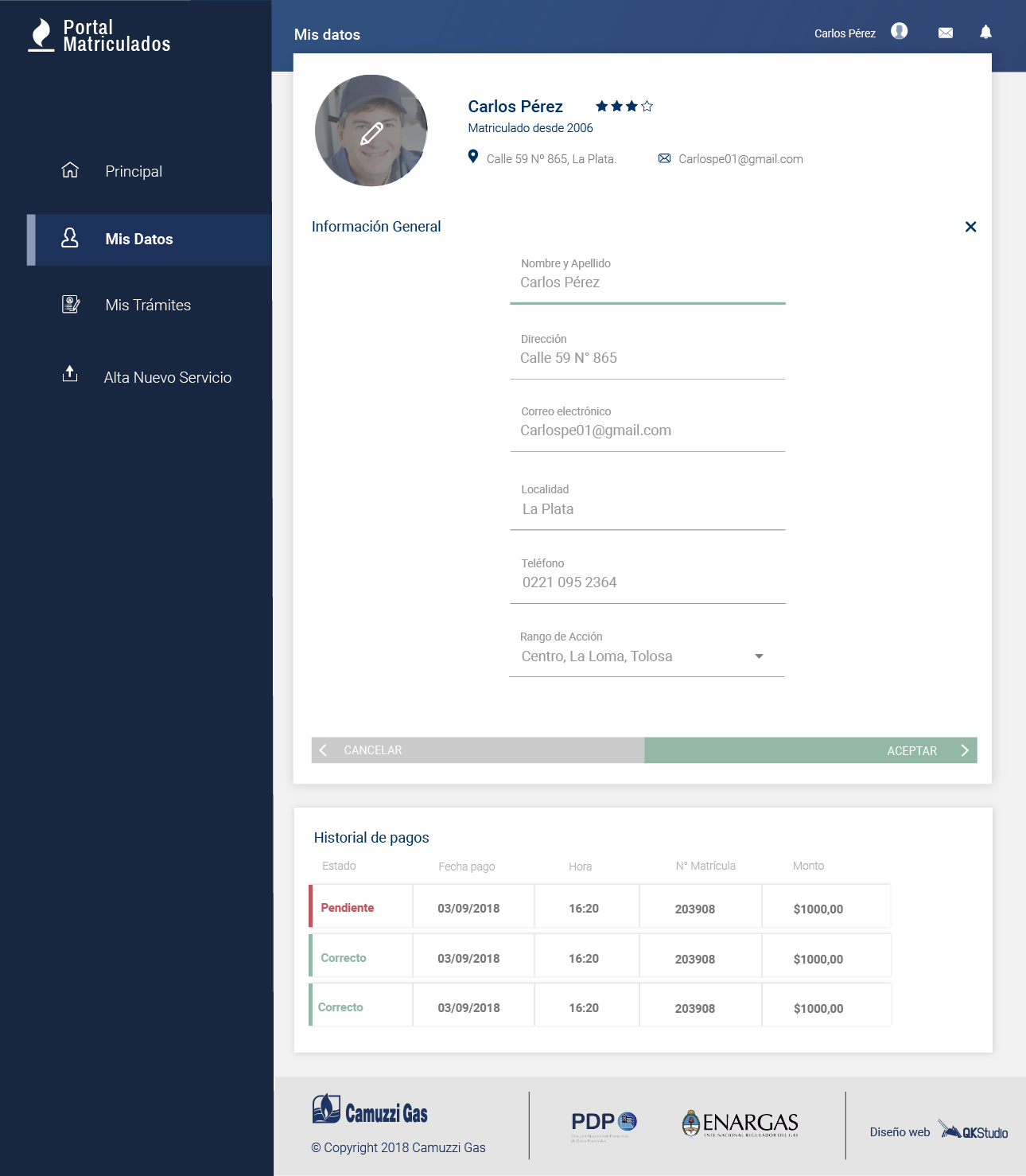
Task: Click the Alta Nuevo Servicio upload icon
Action: (x=70, y=373)
